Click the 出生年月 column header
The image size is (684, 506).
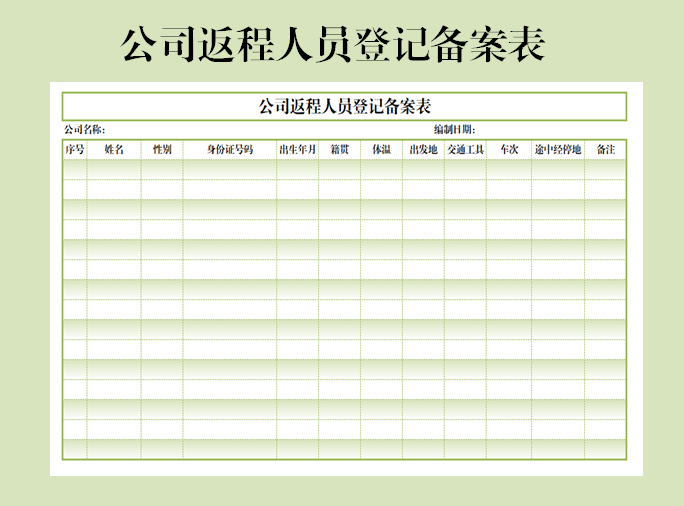click(x=298, y=150)
